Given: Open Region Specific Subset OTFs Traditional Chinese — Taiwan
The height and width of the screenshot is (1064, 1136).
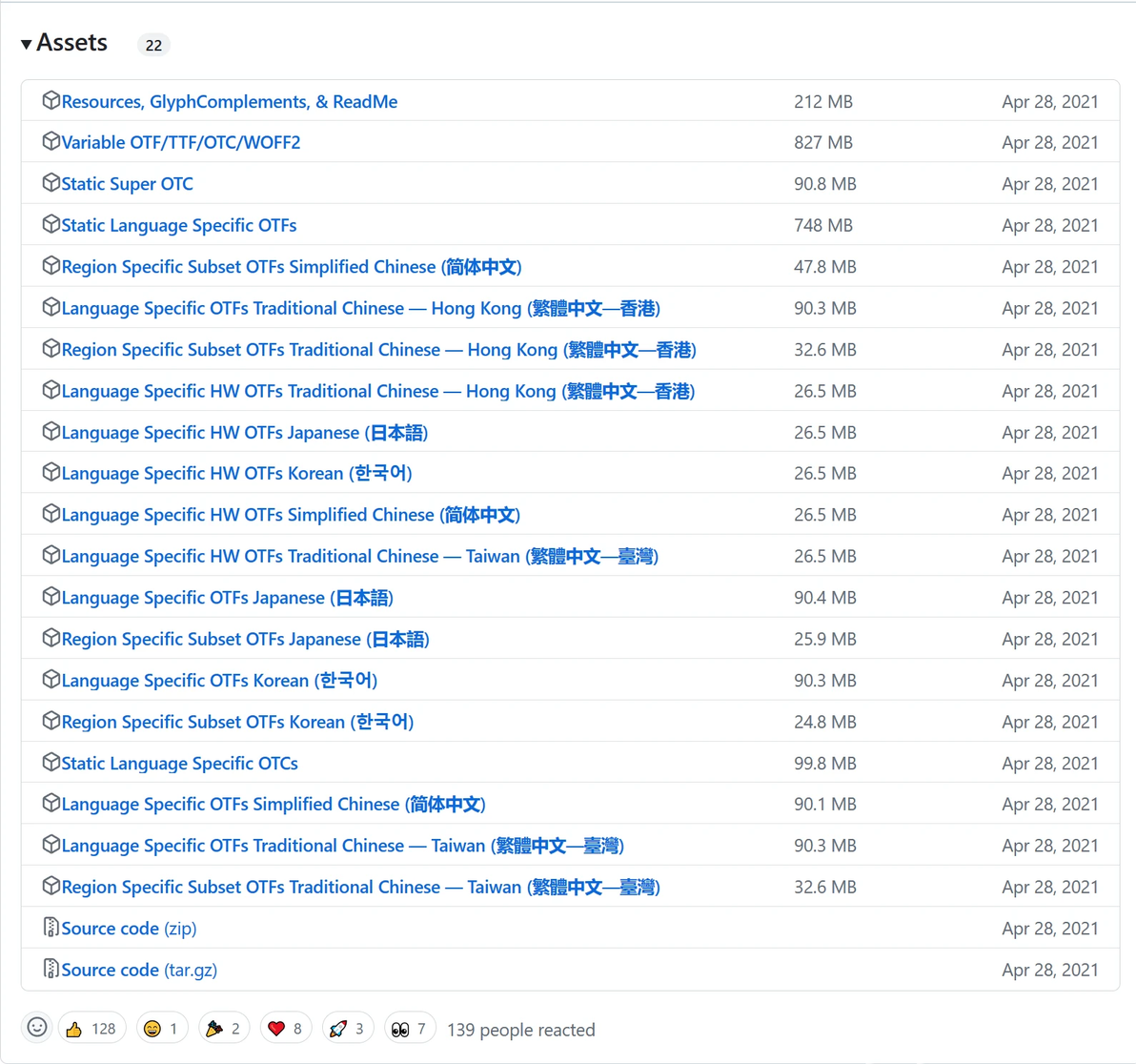Looking at the screenshot, I should (x=361, y=888).
